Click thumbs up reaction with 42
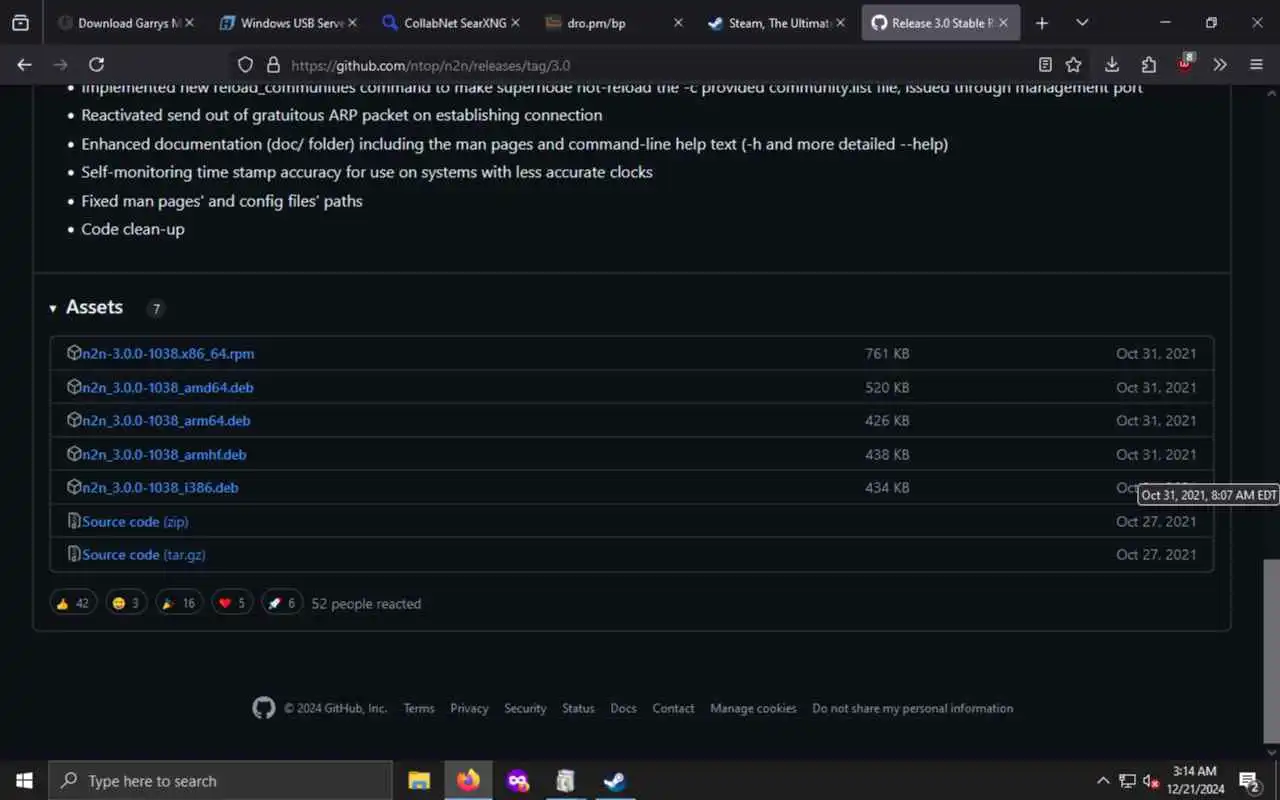This screenshot has height=800, width=1280. [73, 603]
